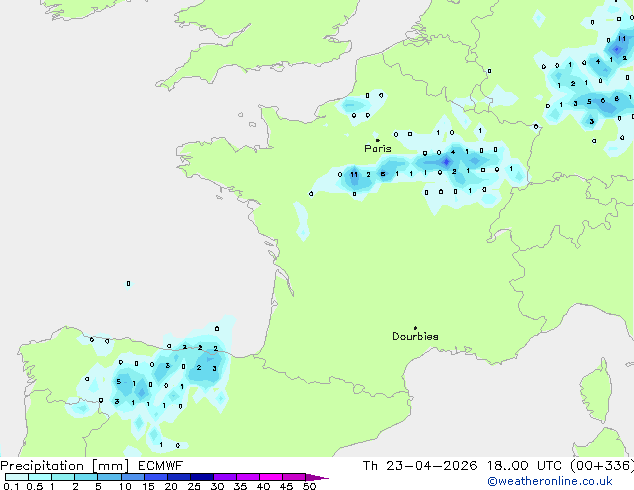Image resolution: width=634 pixels, height=490 pixels.
Task: Select the Dourbies dot marker
Action: (415, 328)
